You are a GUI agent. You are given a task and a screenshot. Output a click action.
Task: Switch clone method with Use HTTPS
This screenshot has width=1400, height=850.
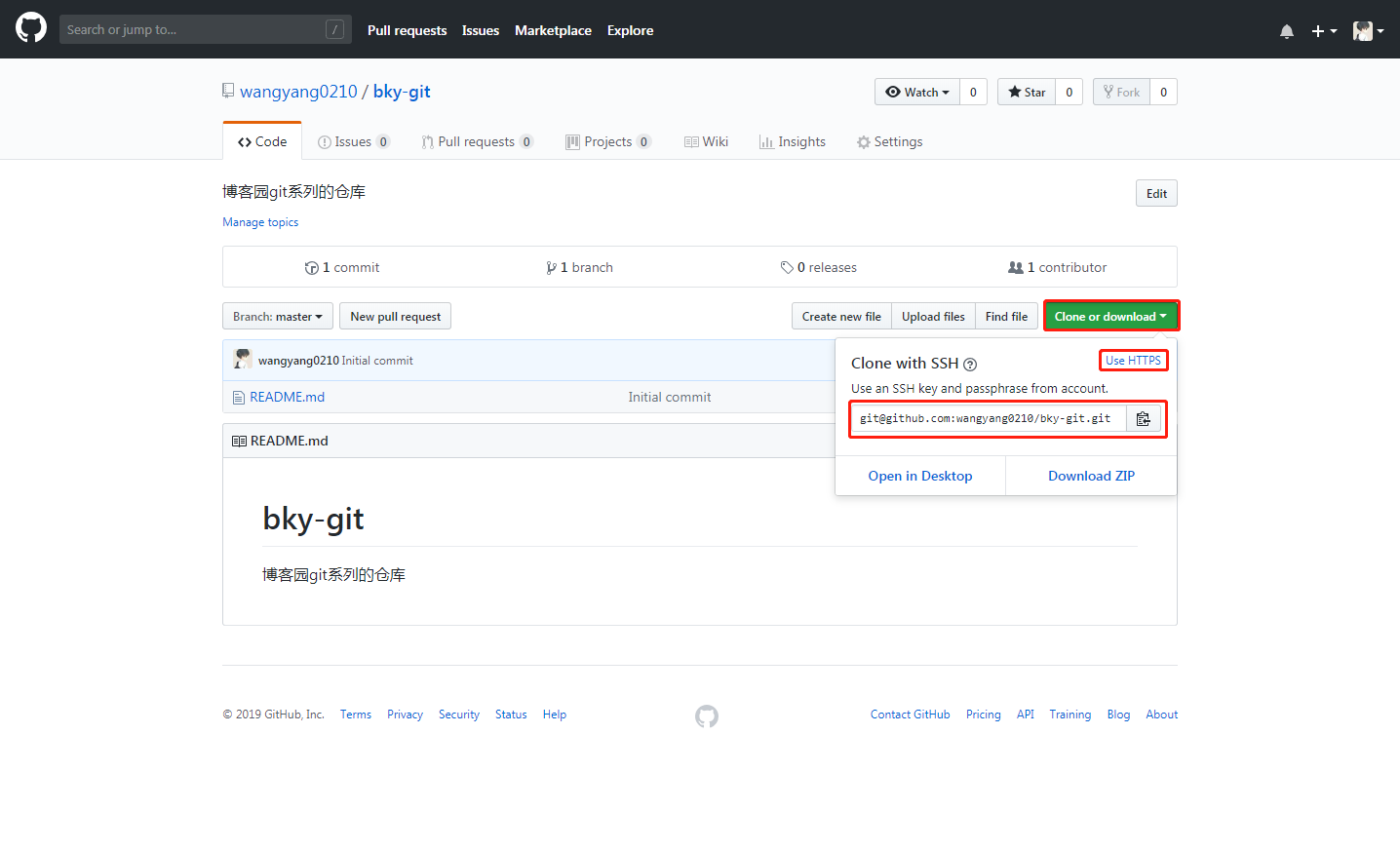[x=1133, y=361]
